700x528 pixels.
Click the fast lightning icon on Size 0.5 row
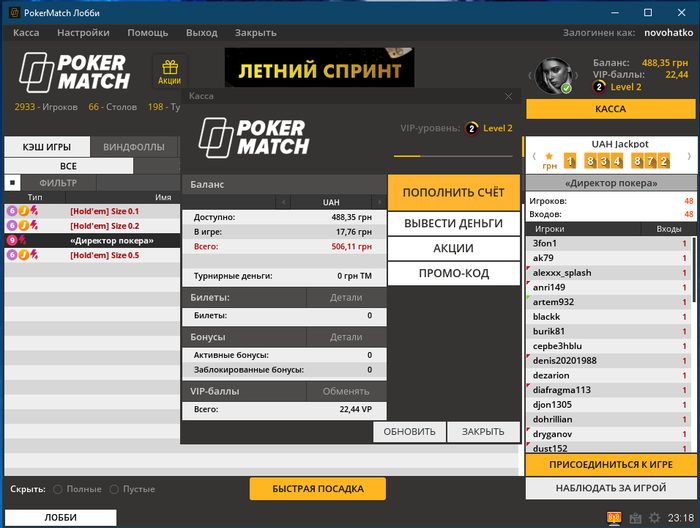coord(34,255)
